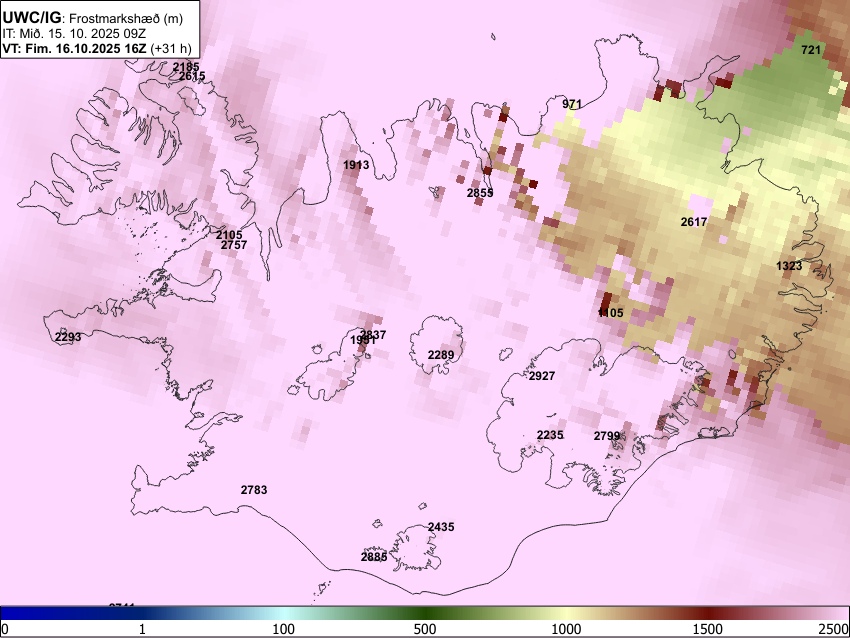The height and width of the screenshot is (638, 850).
Task: Click the map value 2105
Action: (229, 235)
